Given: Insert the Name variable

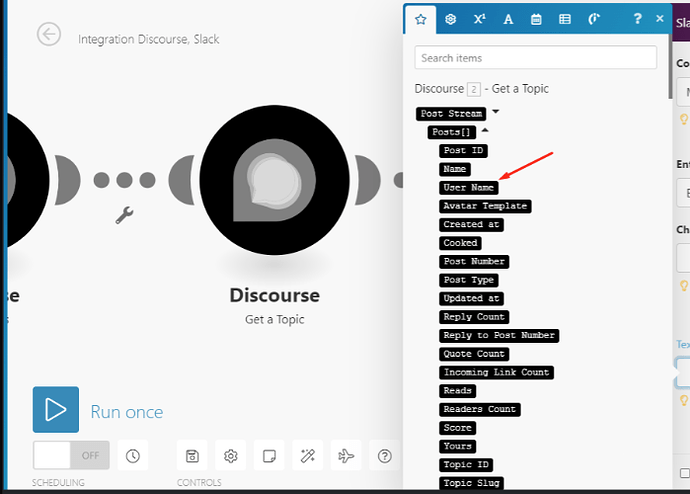Looking at the screenshot, I should [x=455, y=169].
